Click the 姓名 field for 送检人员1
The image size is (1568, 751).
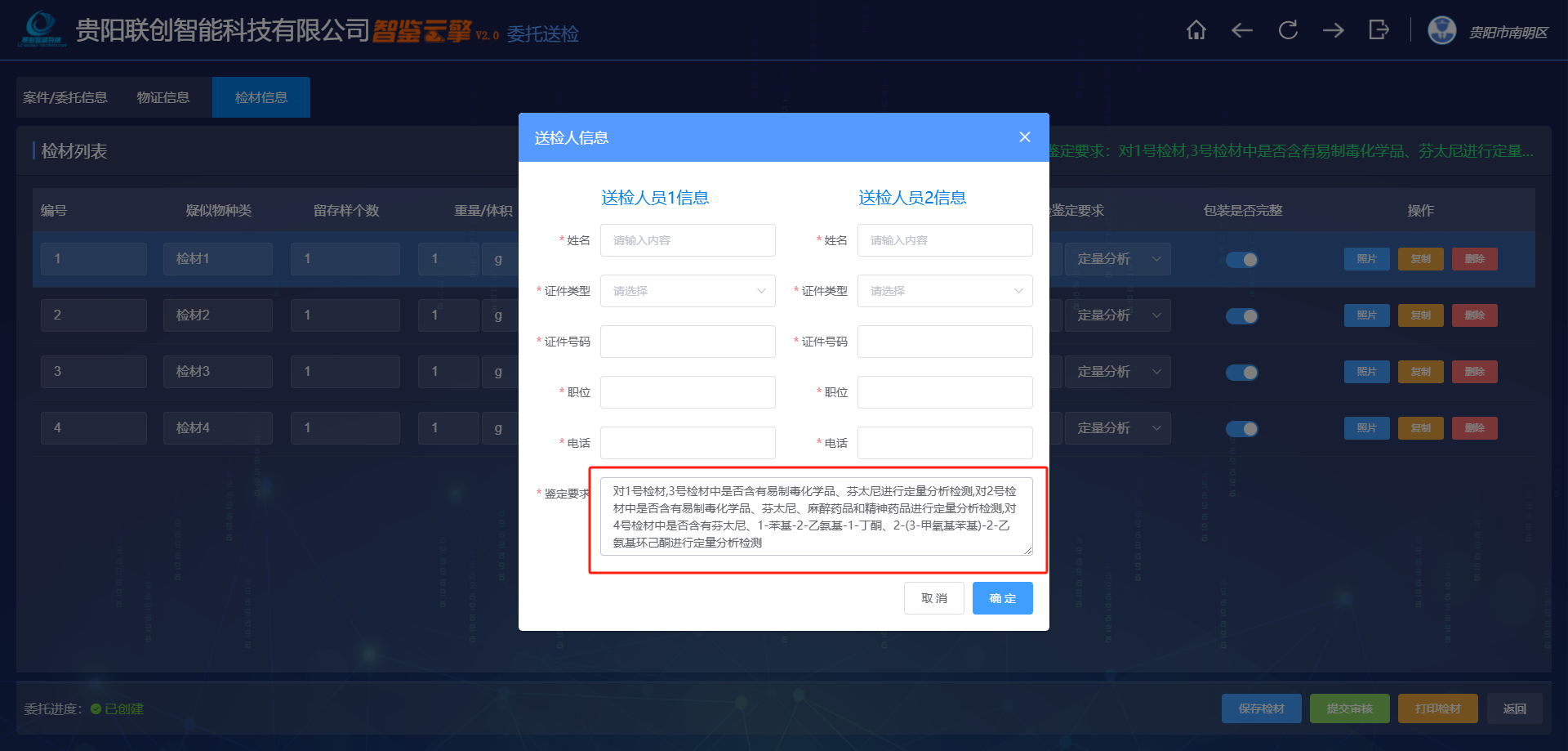[688, 240]
